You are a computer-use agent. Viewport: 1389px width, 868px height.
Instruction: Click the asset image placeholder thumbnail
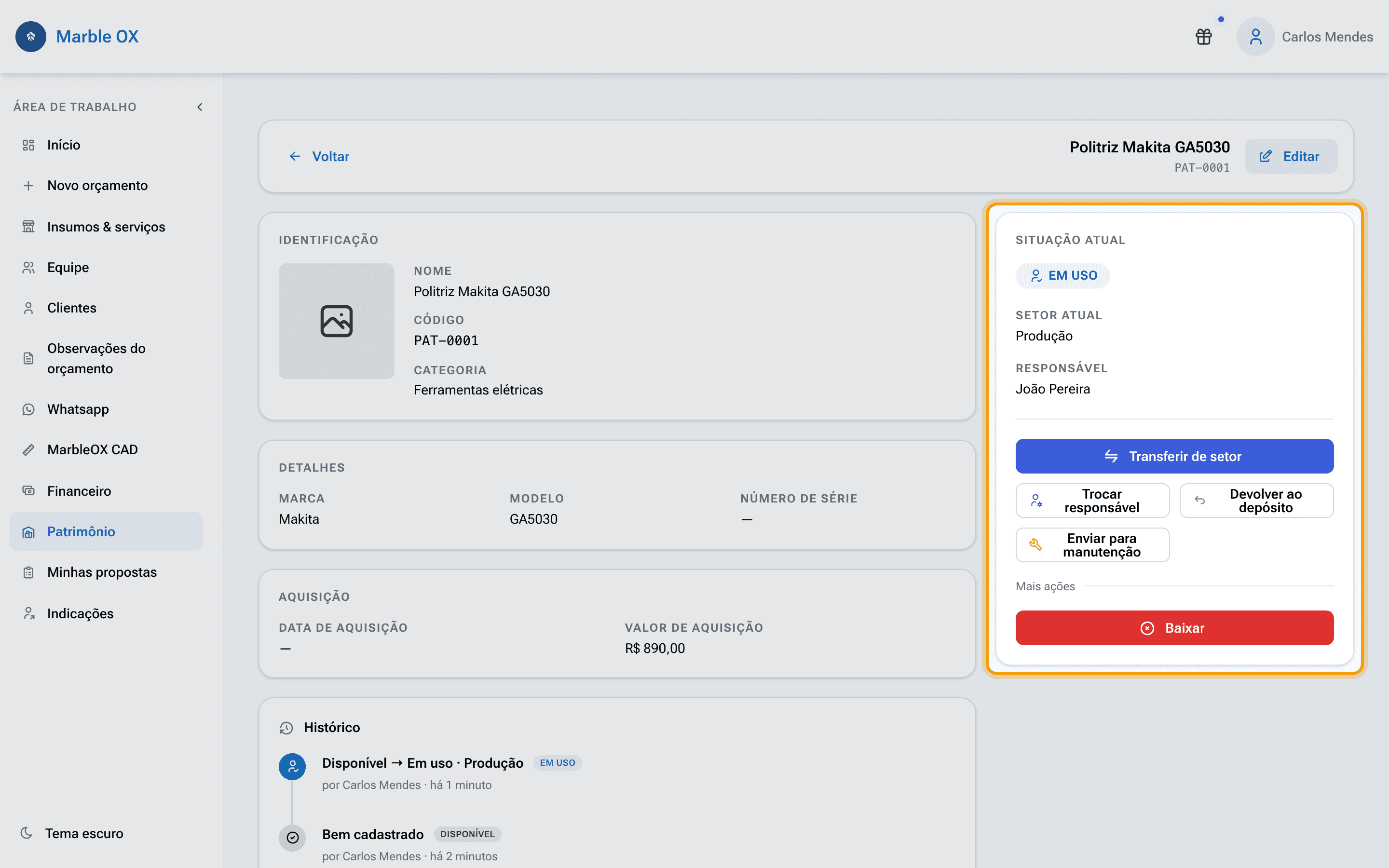coord(336,321)
